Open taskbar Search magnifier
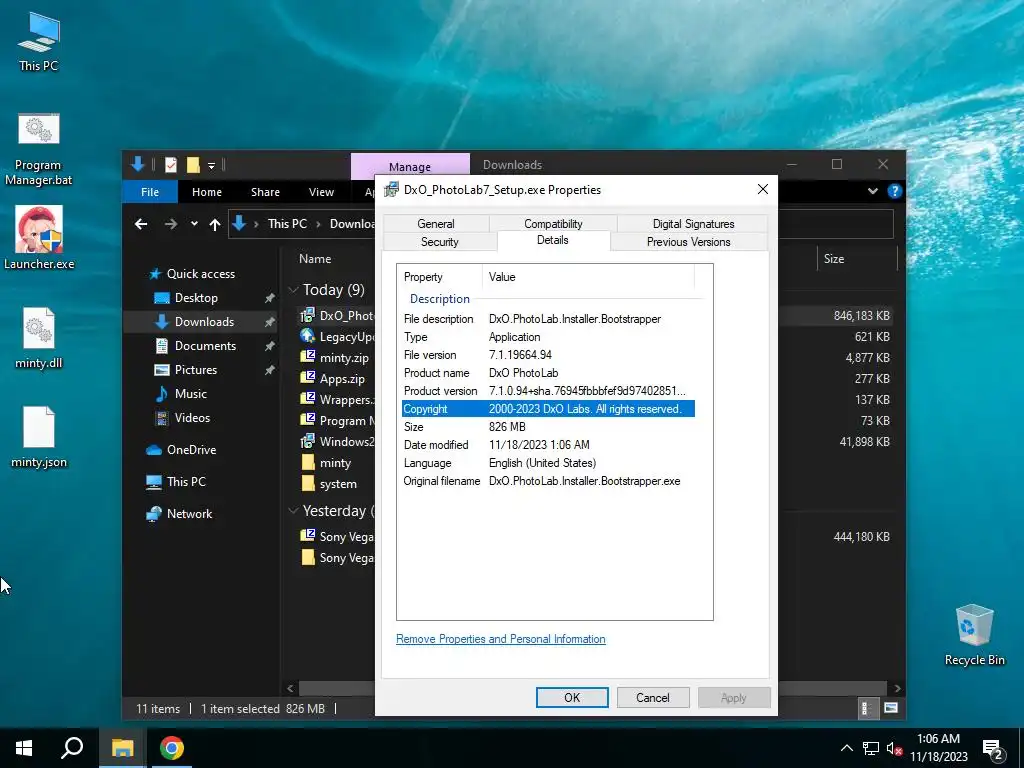The width and height of the screenshot is (1024, 768). pyautogui.click(x=72, y=748)
